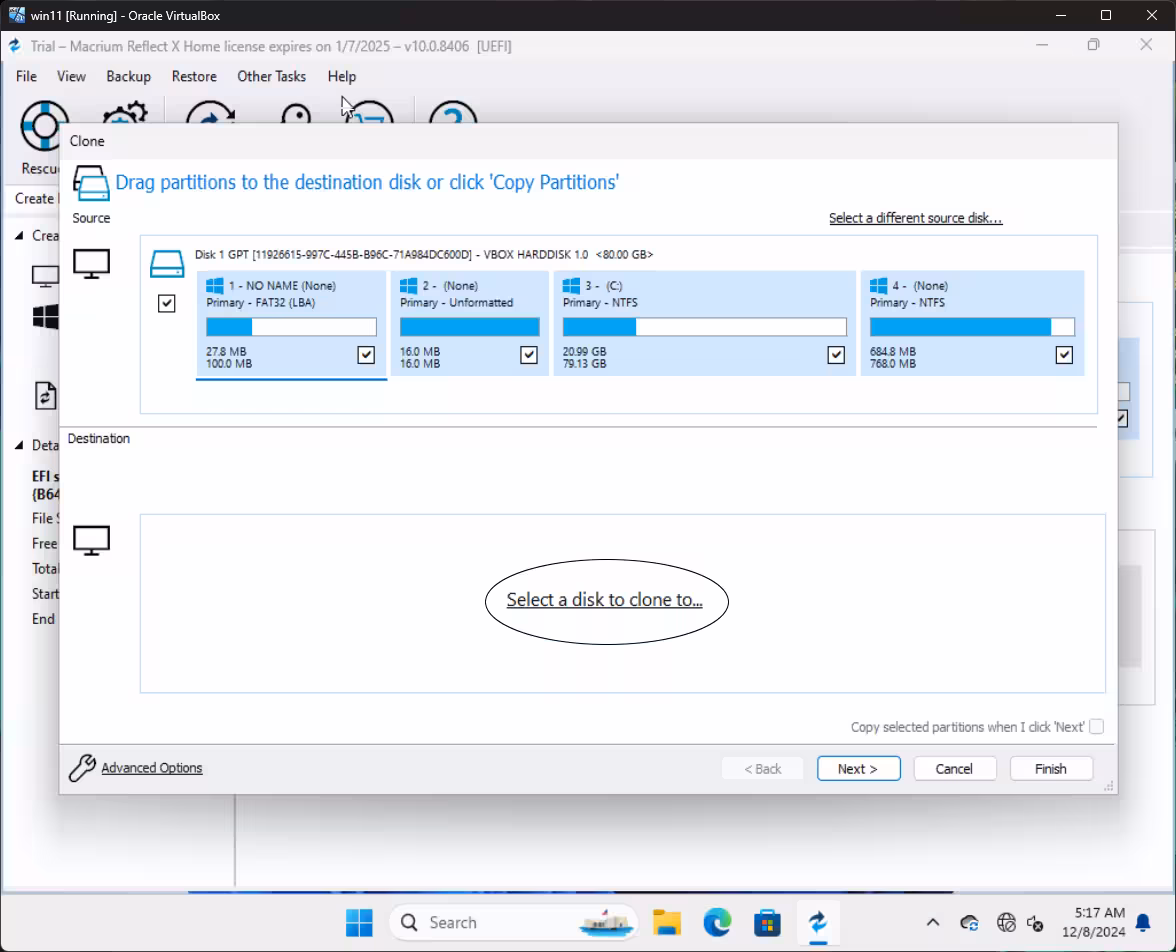1176x952 pixels.
Task: Click the Windows logo icon in left sidebar
Action: tap(46, 317)
